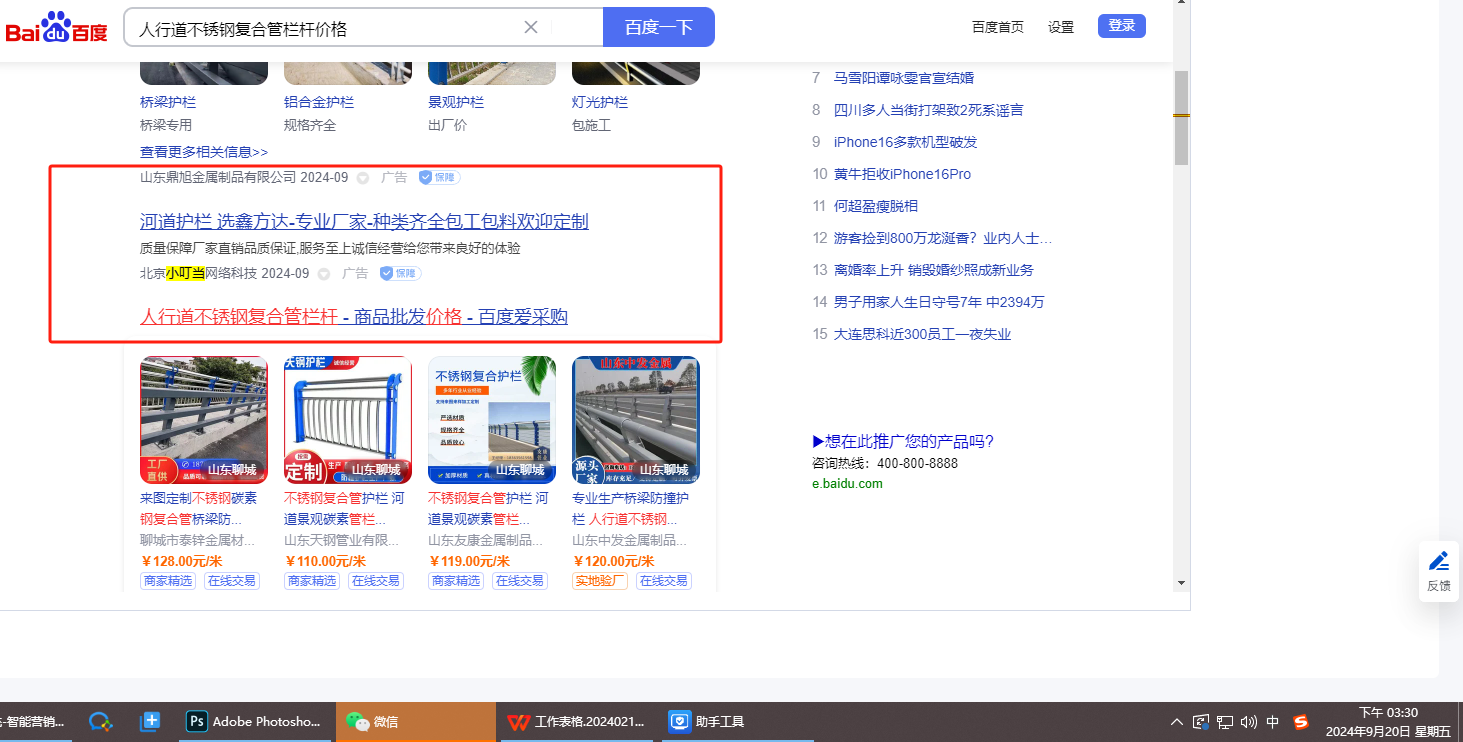Open product thumbnail priced ¥128.00元/米
This screenshot has width=1463, height=742.
(204, 420)
